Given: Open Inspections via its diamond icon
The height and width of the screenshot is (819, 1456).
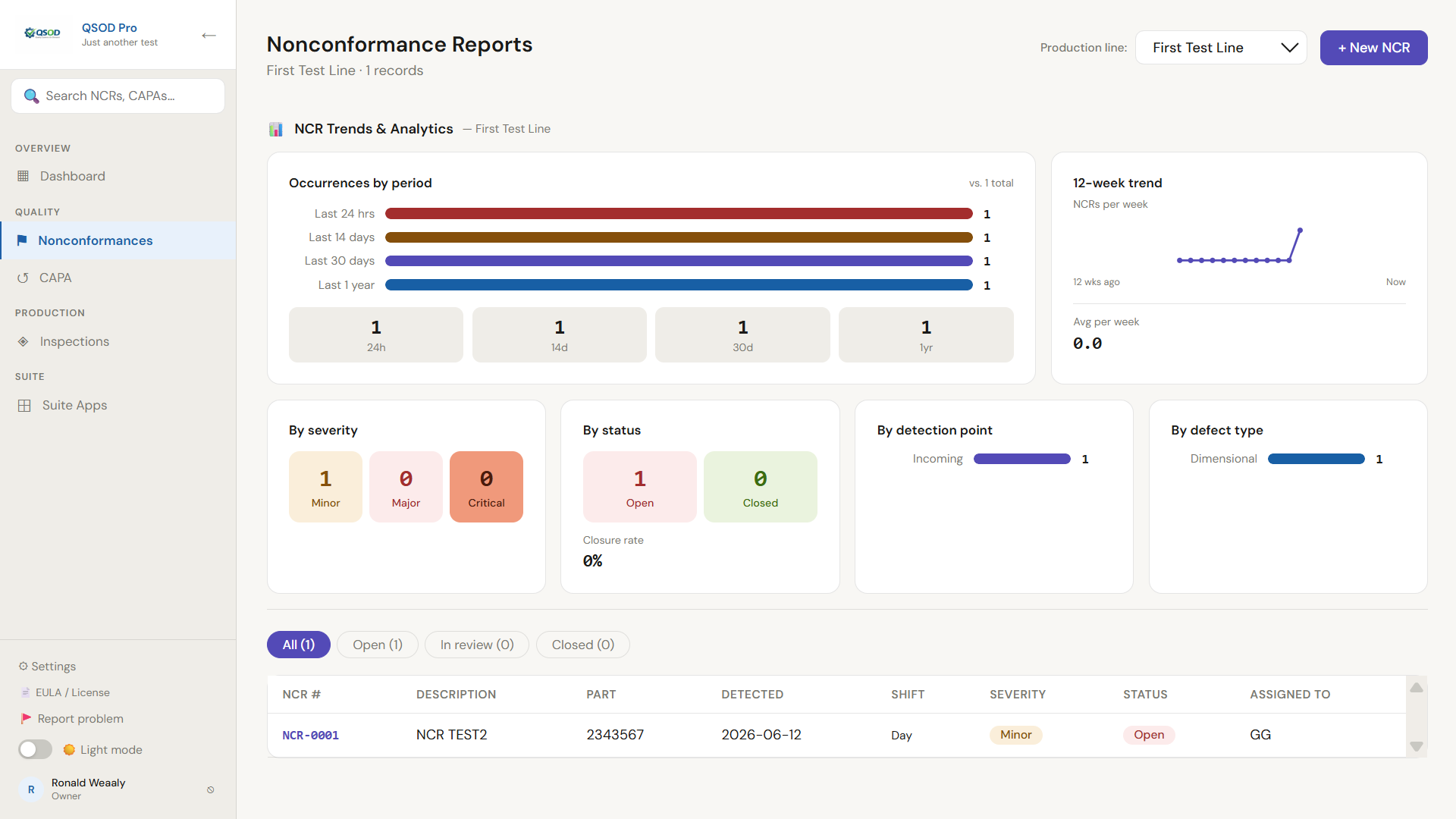Looking at the screenshot, I should point(24,342).
